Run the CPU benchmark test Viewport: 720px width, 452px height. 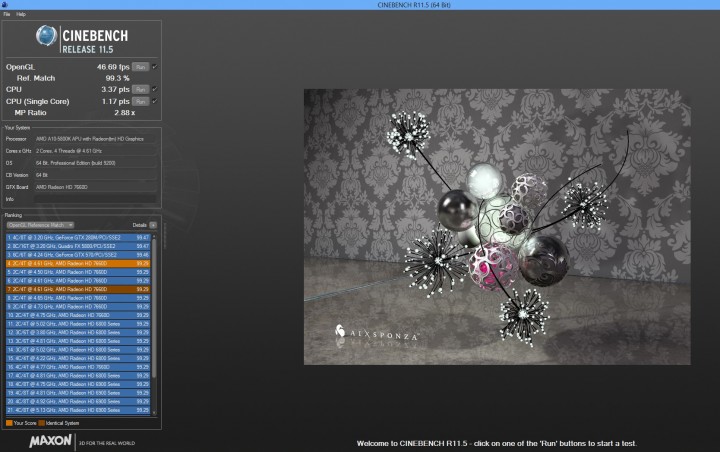(141, 88)
